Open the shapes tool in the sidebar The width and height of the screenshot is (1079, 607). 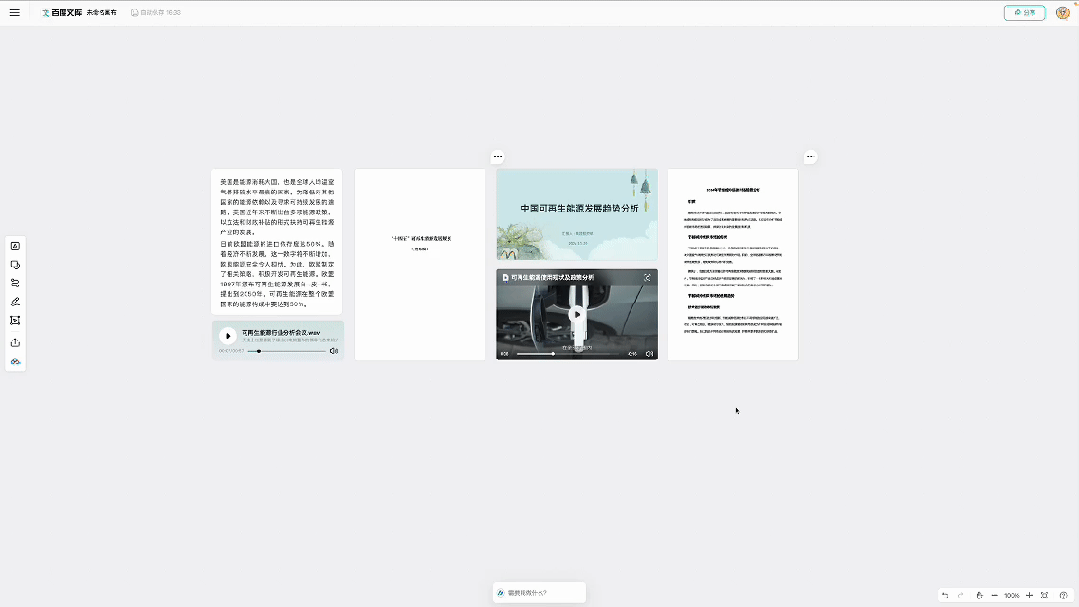(15, 263)
